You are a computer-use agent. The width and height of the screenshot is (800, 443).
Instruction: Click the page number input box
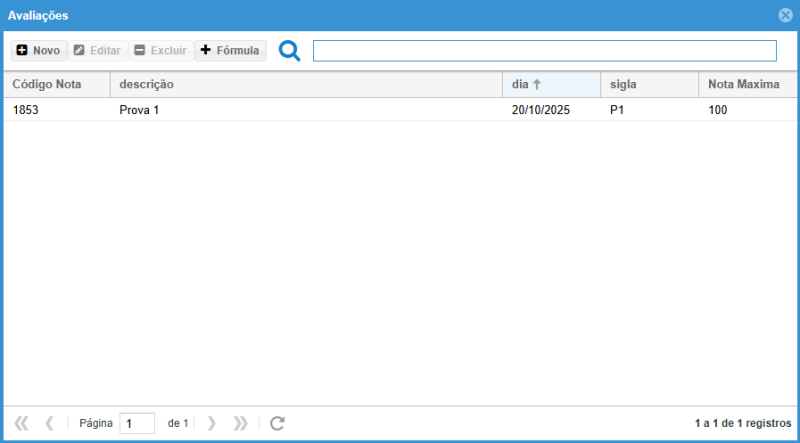(137, 423)
